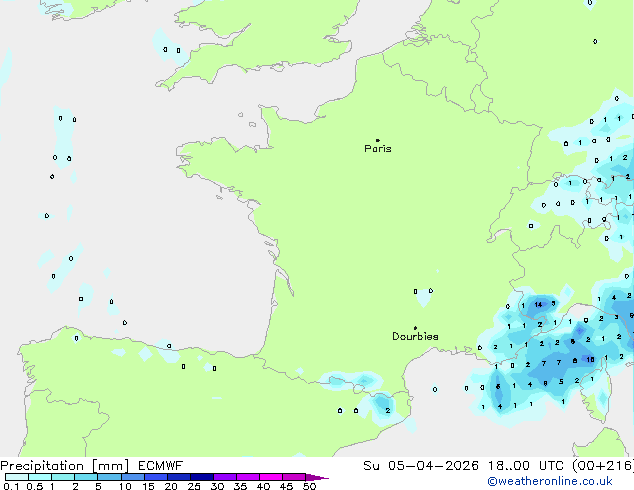634x490 pixels.
Task: Click the forecast date Su 05-04-2026
Action: click(x=421, y=466)
